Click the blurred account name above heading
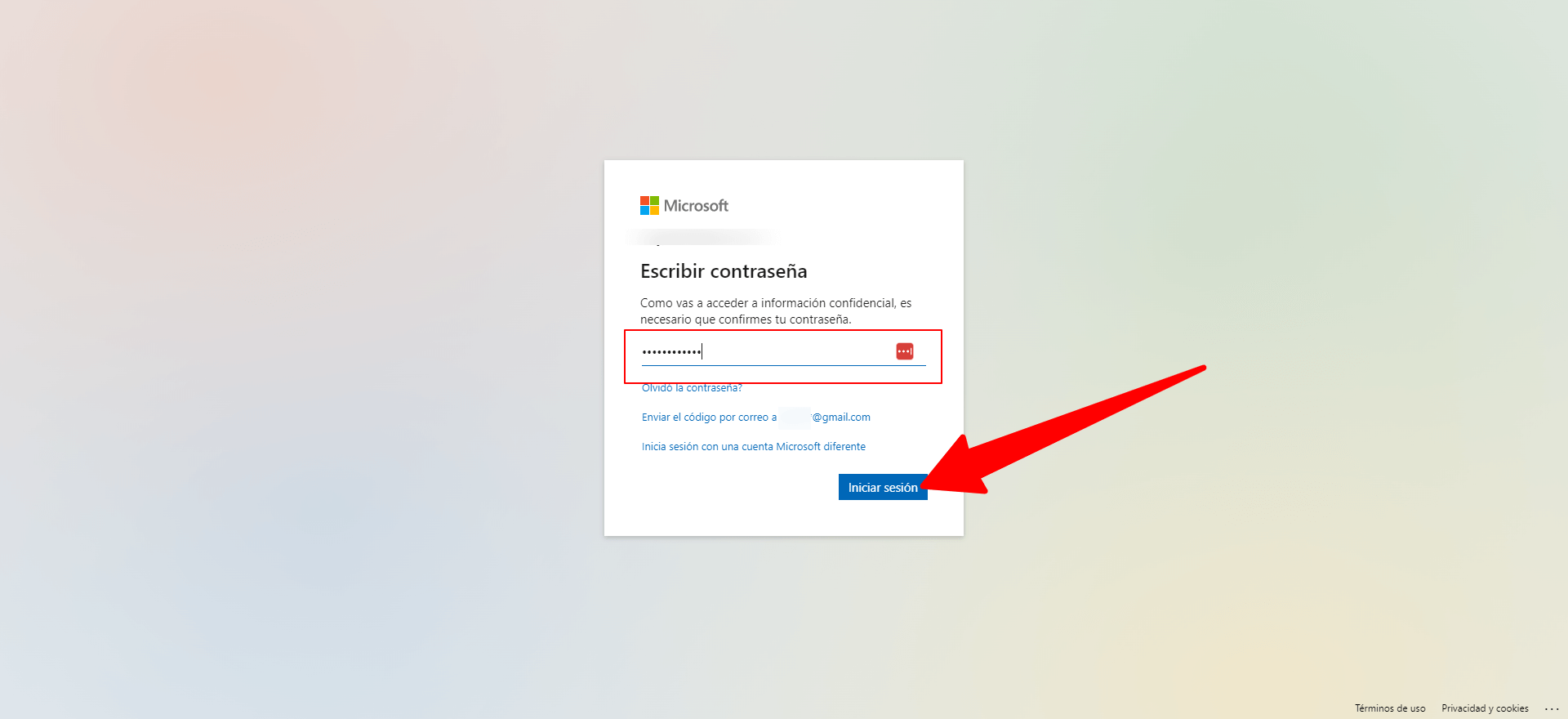Viewport: 1568px width, 719px height. tap(702, 238)
